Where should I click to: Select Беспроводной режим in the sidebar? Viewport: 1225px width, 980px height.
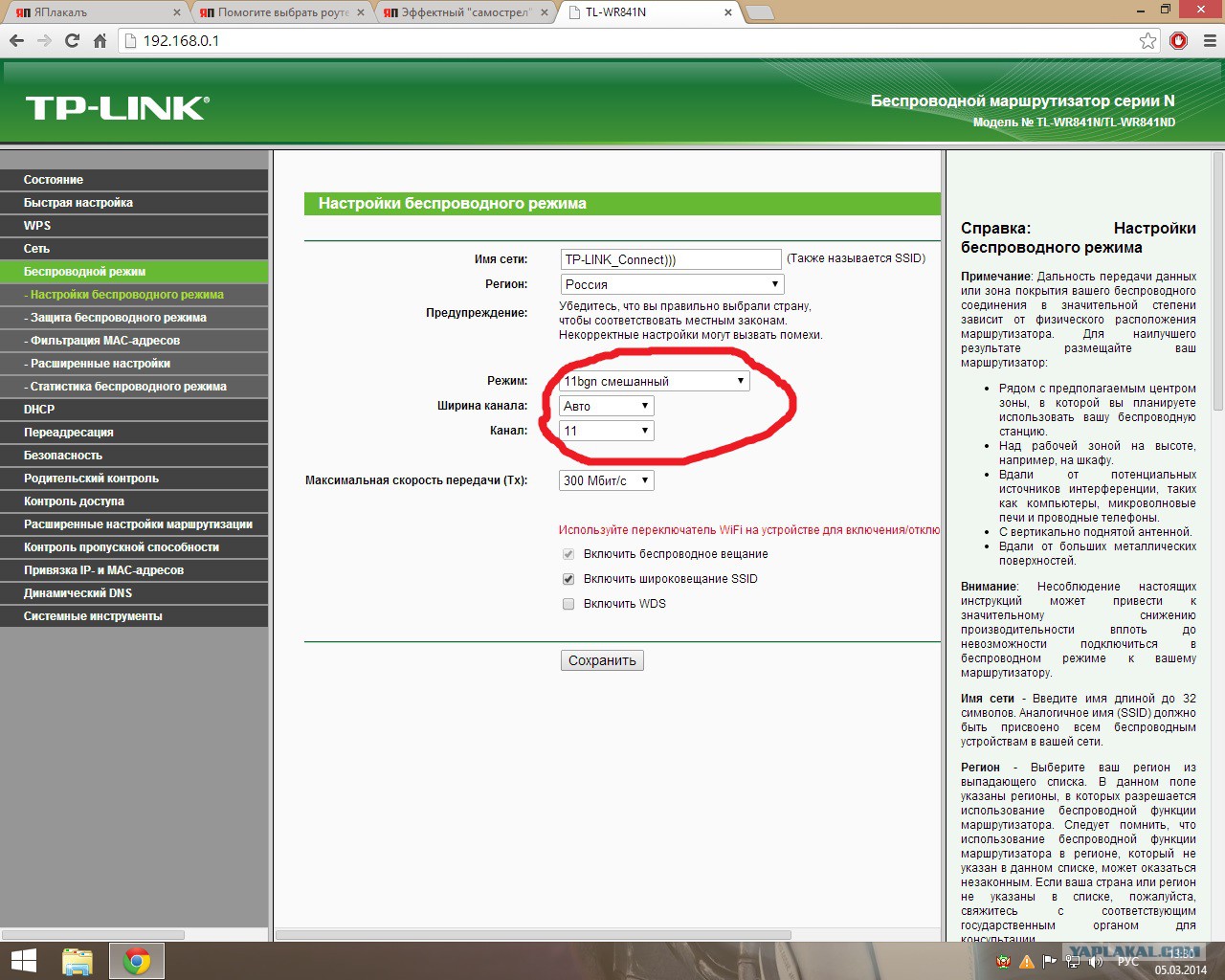pos(134,272)
